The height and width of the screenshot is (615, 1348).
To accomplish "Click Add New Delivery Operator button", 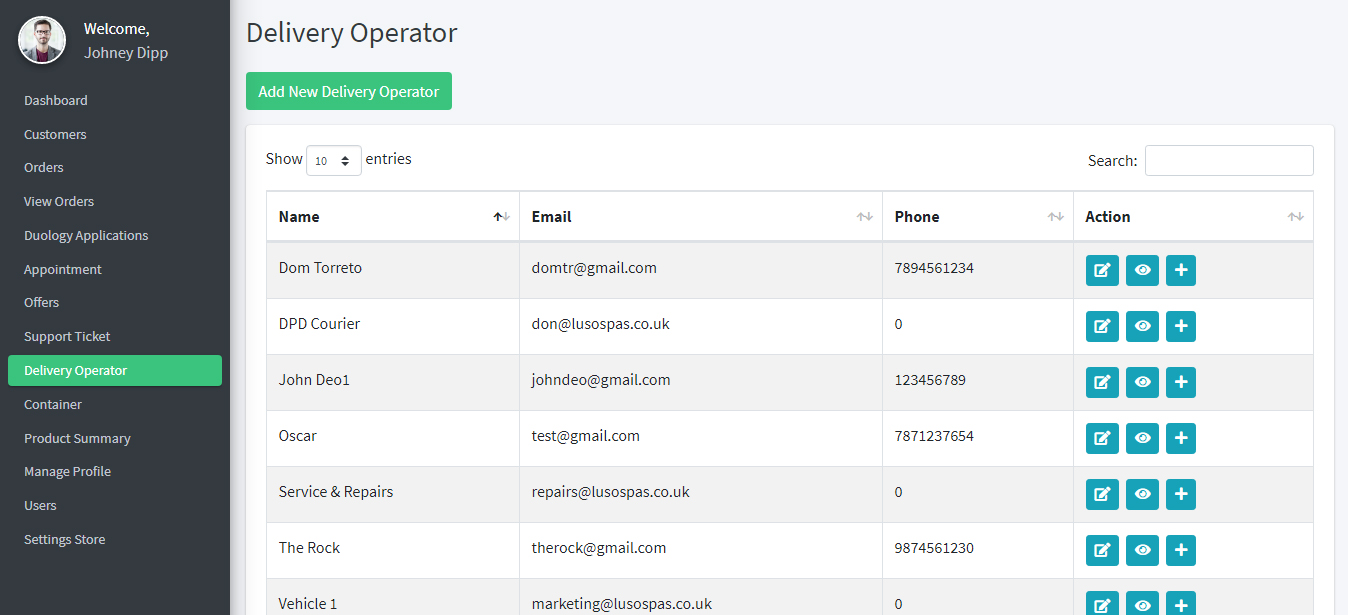I will pyautogui.click(x=349, y=91).
